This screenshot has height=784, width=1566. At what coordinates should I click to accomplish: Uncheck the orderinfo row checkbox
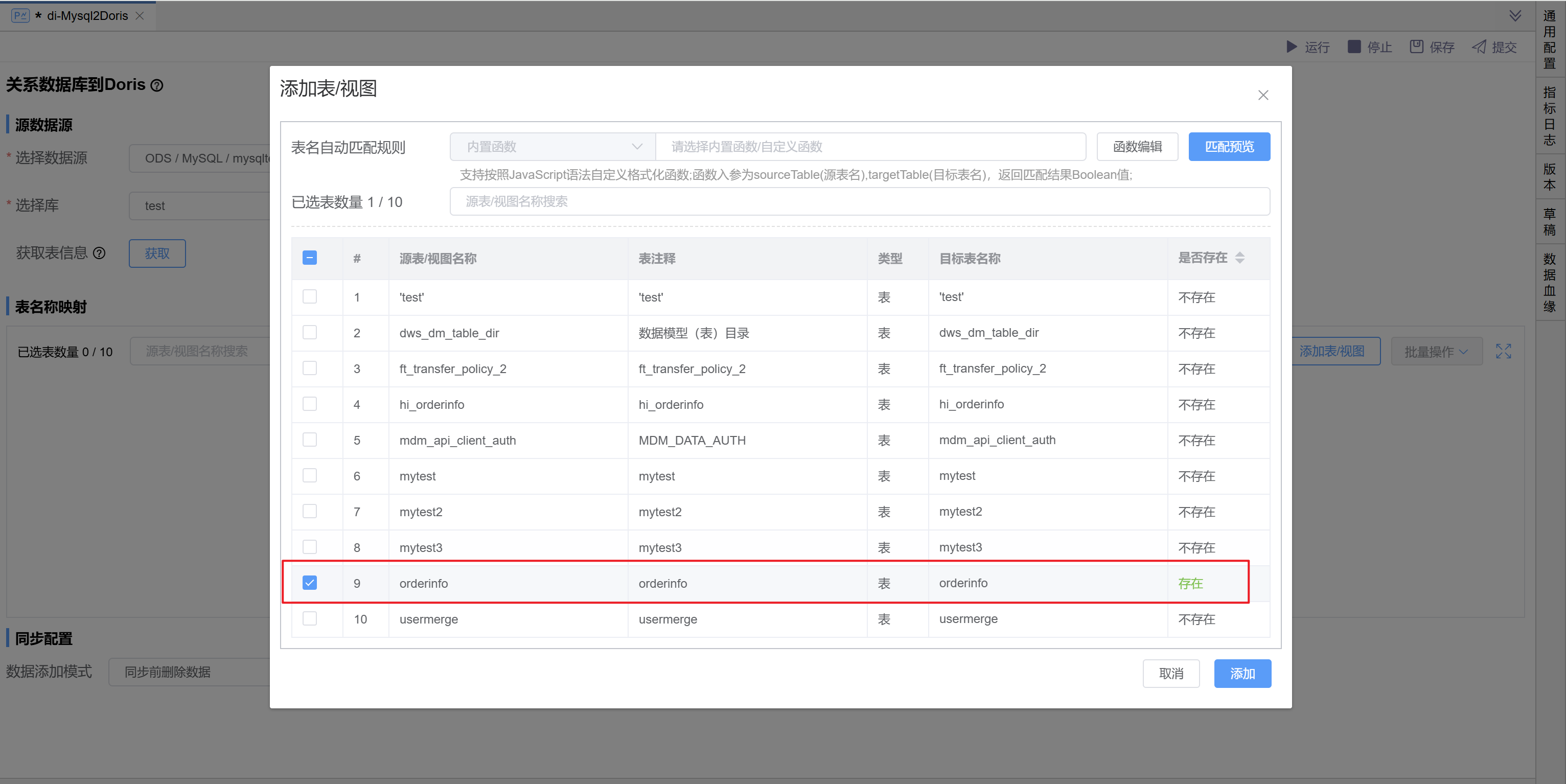pos(309,583)
